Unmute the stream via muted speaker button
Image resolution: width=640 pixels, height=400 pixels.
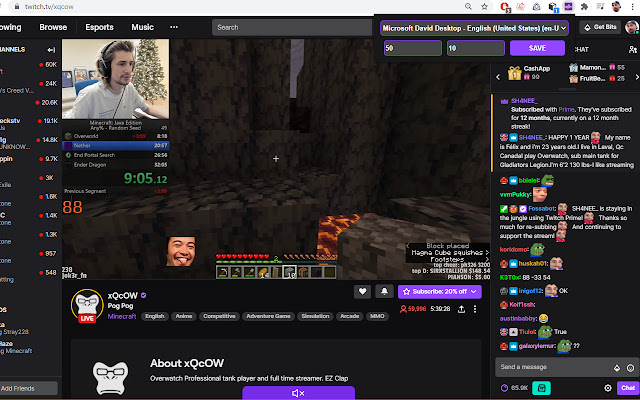(298, 393)
